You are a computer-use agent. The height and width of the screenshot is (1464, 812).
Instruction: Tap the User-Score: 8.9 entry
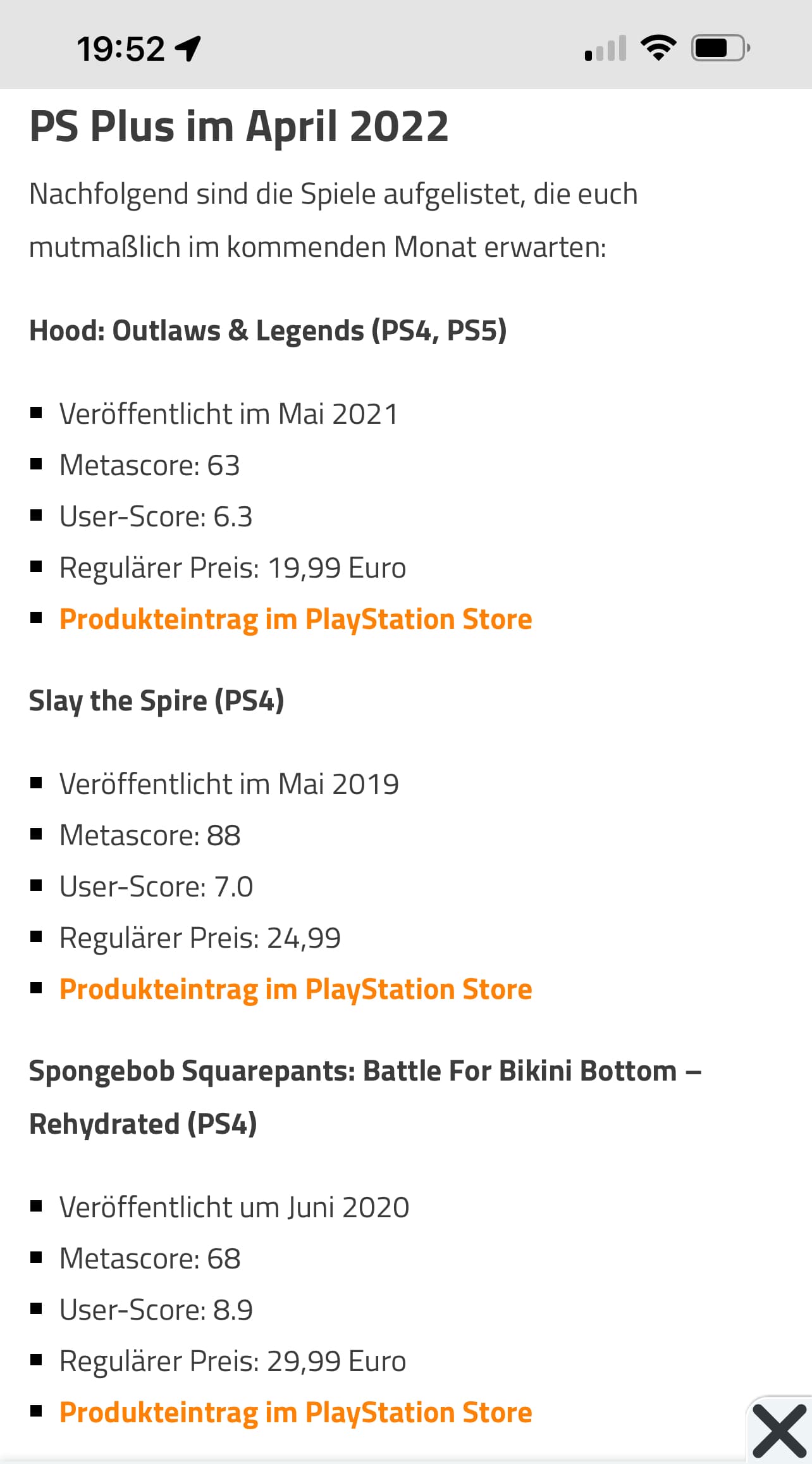click(x=156, y=1310)
